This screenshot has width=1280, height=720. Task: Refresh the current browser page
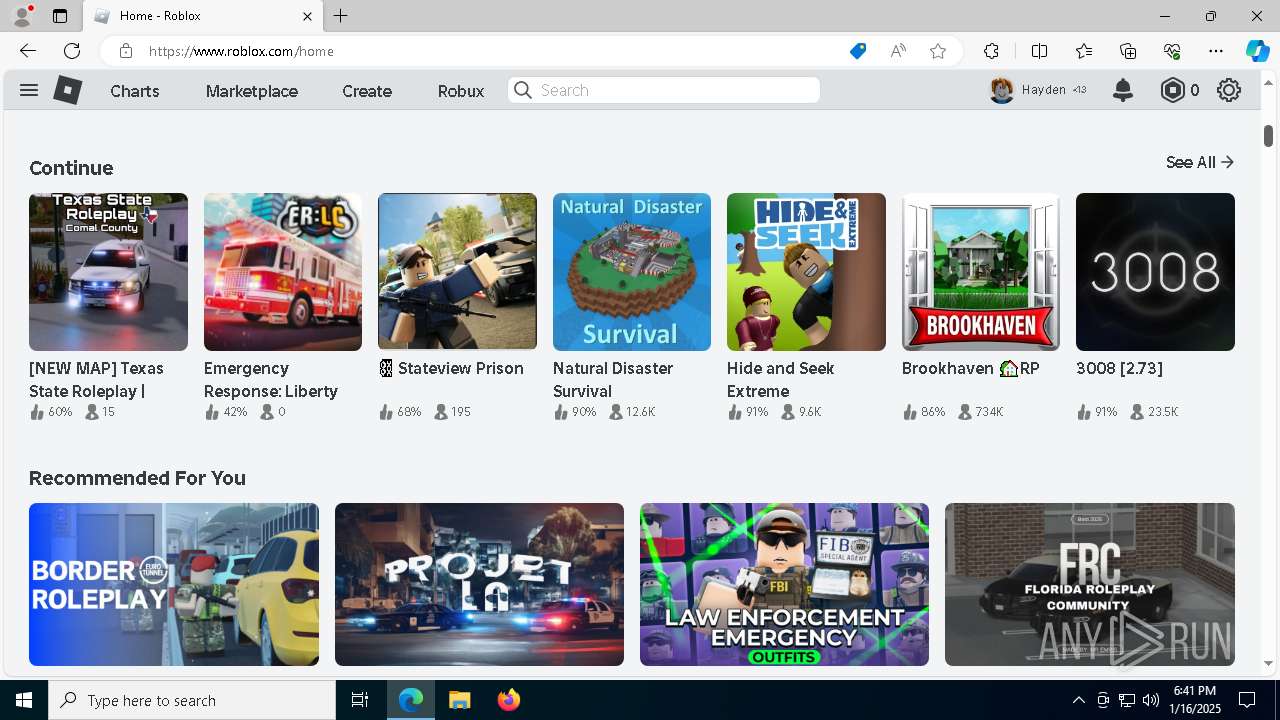pos(72,51)
